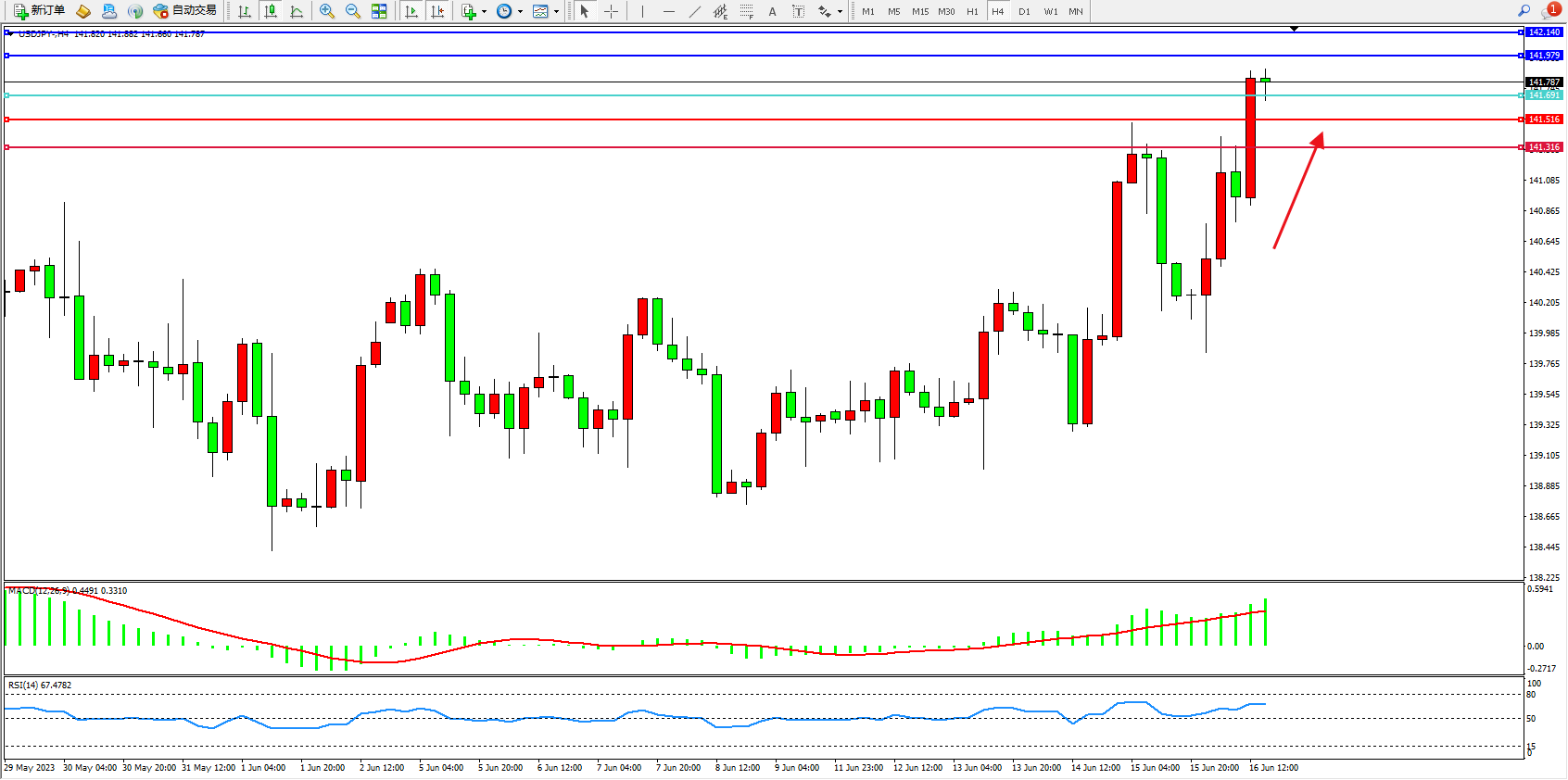Click the chart shift triangle marker at top
This screenshot has height=780, width=1568.
coord(1295,29)
